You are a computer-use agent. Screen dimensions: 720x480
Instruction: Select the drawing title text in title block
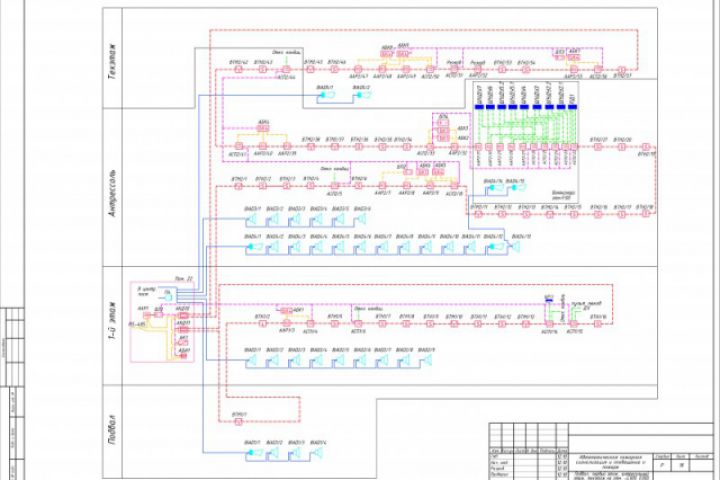[611, 461]
